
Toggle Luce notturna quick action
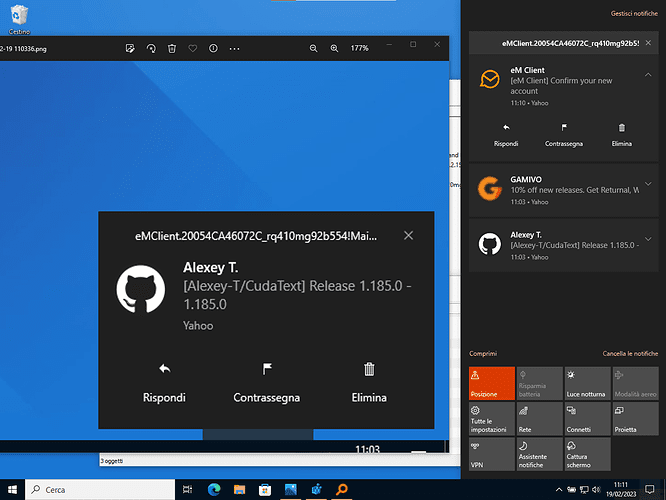[x=588, y=383]
